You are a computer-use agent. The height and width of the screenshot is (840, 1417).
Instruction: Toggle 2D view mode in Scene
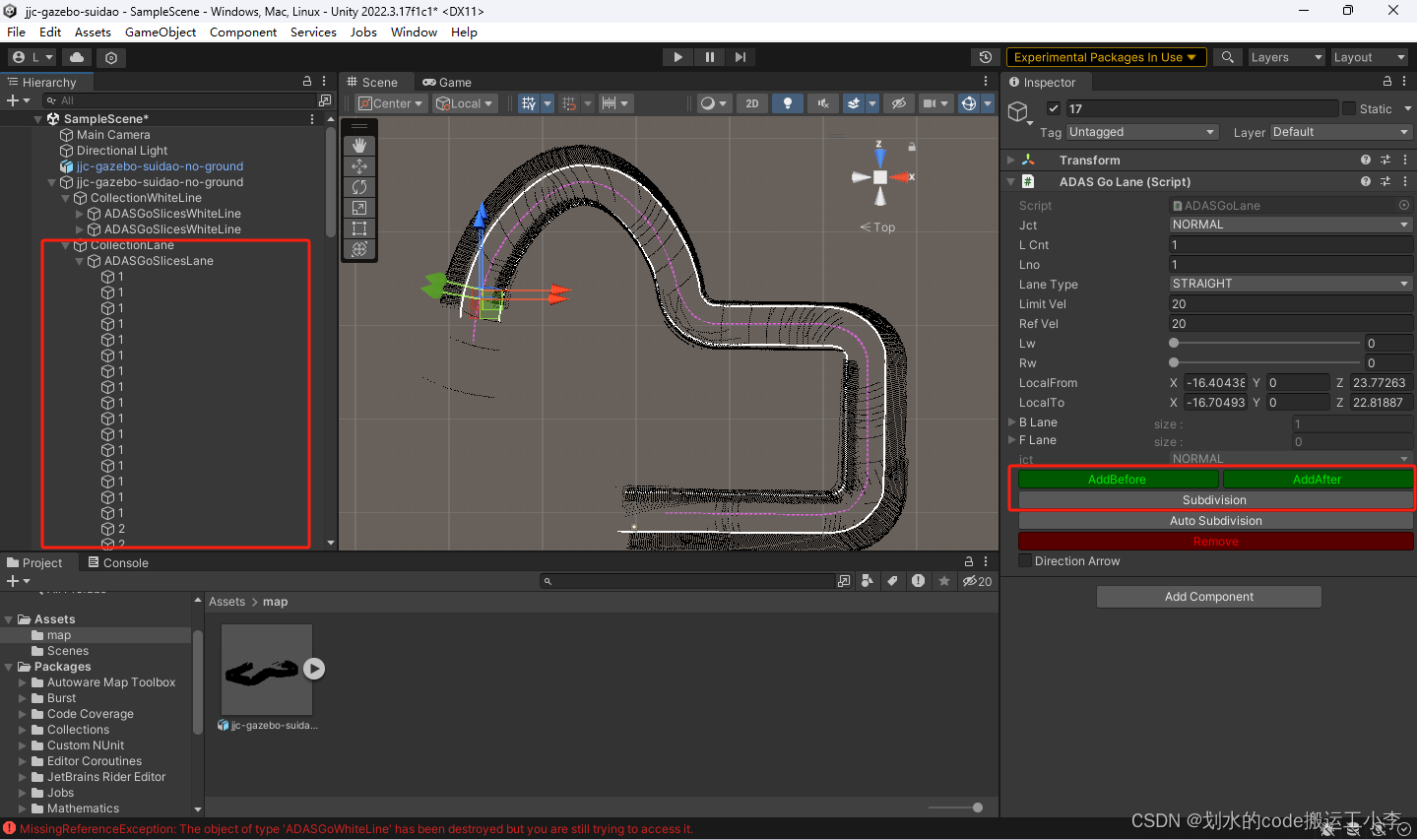pos(752,103)
